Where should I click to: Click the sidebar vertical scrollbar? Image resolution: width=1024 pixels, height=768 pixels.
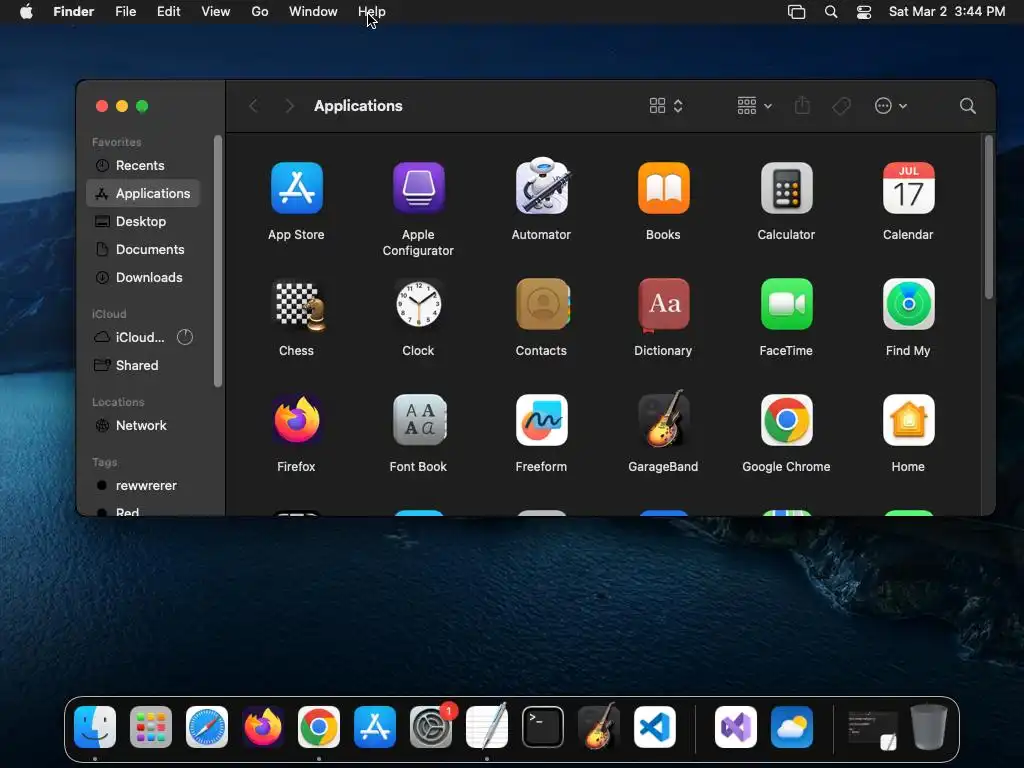click(x=217, y=261)
